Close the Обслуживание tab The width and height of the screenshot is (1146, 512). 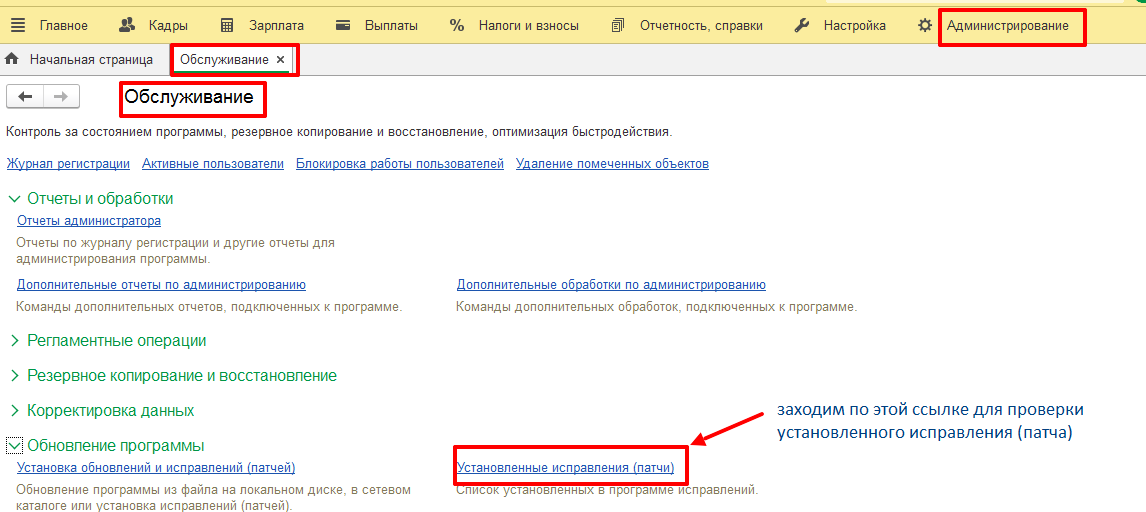click(280, 60)
